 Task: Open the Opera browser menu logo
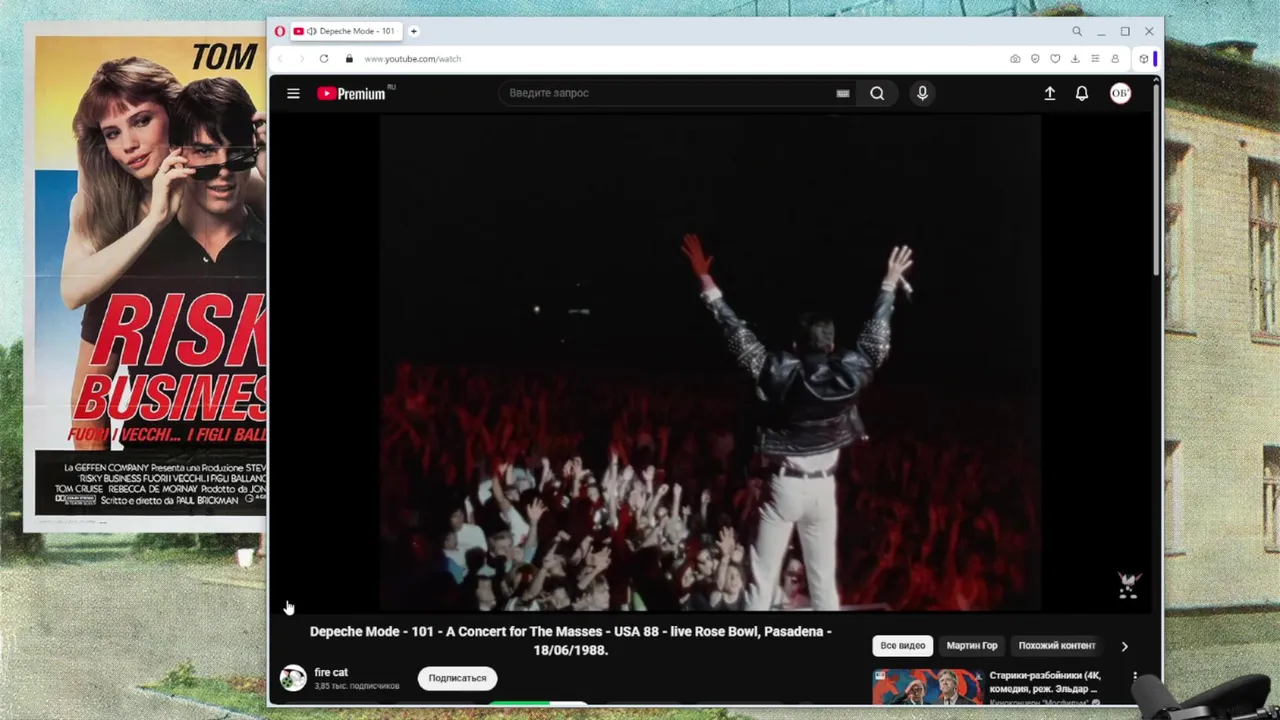click(x=279, y=31)
